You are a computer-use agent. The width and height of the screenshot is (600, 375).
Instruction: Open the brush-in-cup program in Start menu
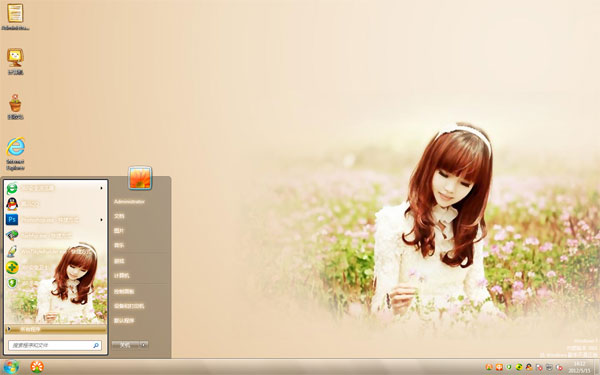12,251
